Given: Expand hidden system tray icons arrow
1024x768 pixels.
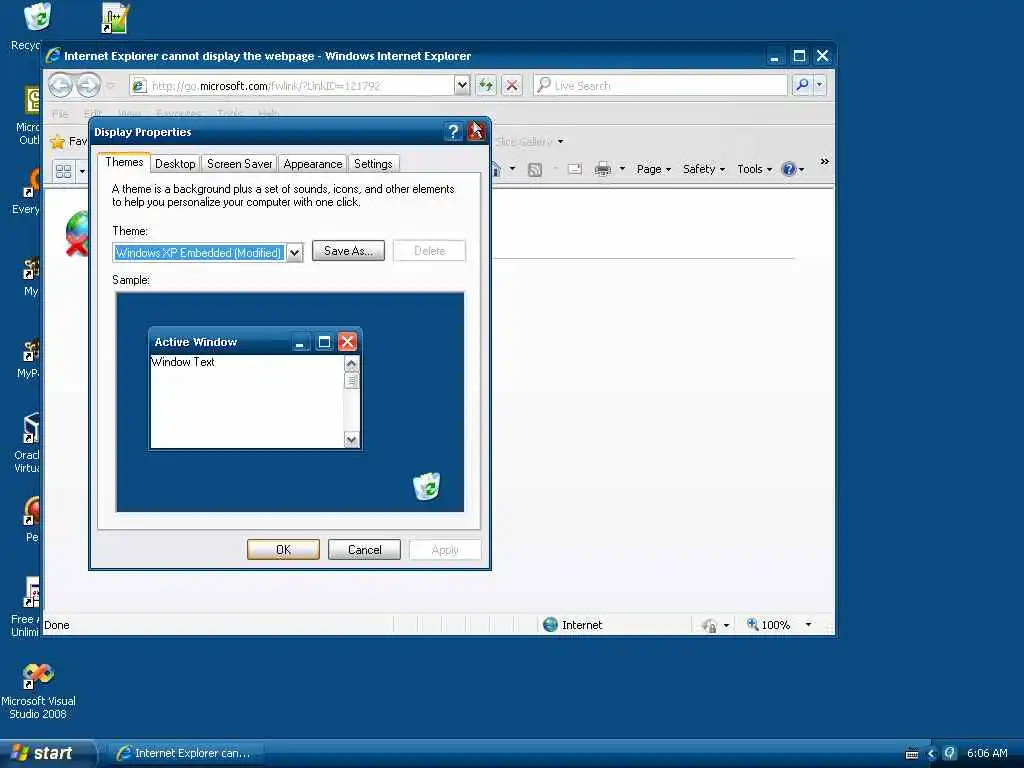Looking at the screenshot, I should [x=931, y=753].
